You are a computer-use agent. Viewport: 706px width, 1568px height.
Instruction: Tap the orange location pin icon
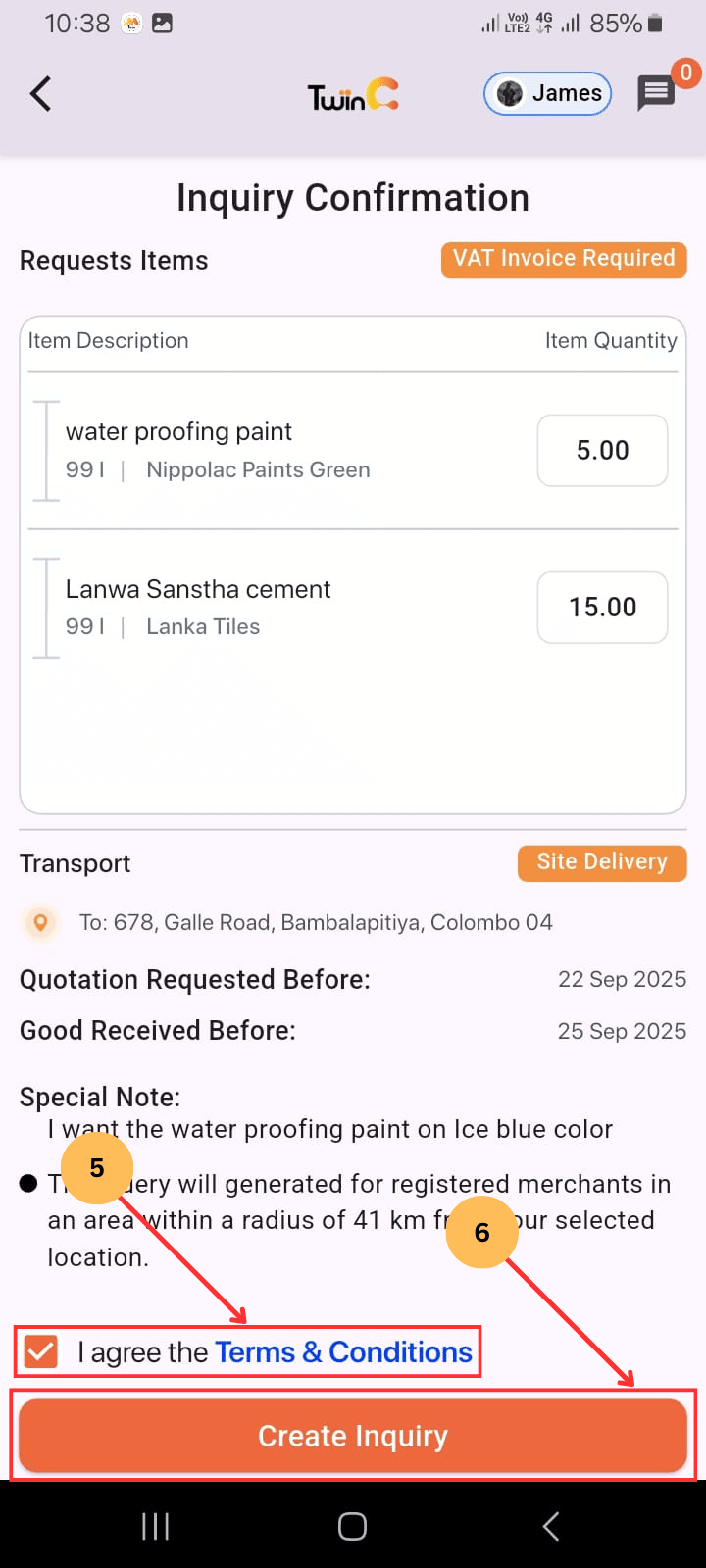pyautogui.click(x=40, y=922)
